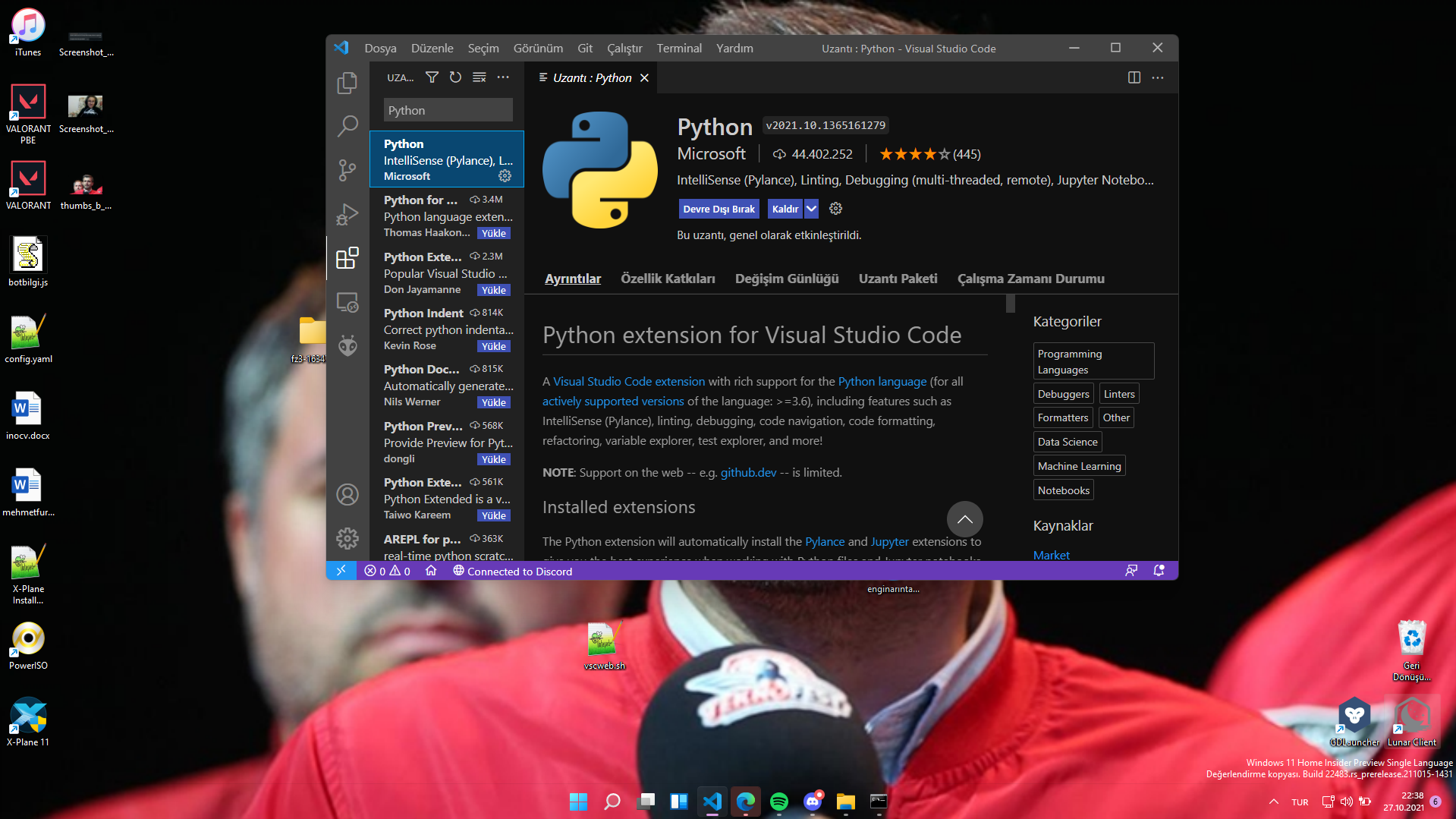This screenshot has width=1456, height=819.
Task: Open the Extensions view icon
Action: pos(347,258)
